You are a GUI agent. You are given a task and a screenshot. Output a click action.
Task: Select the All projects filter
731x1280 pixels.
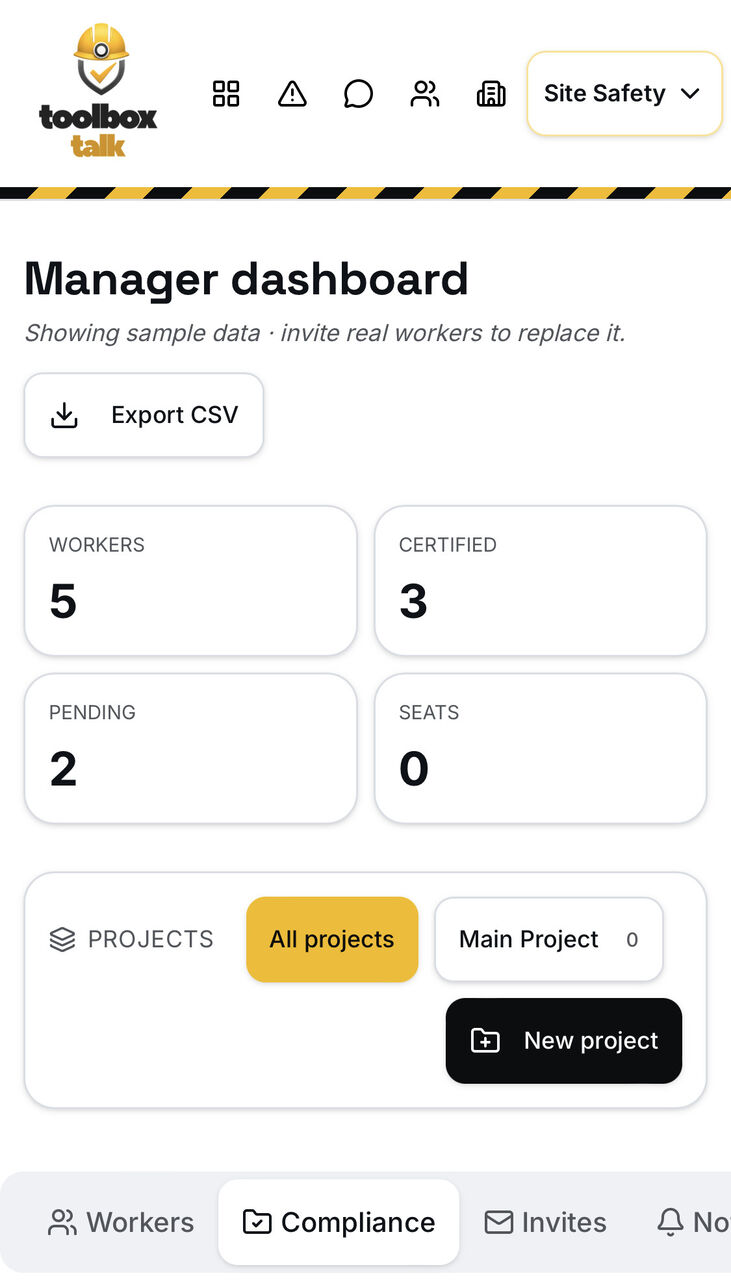pos(332,939)
